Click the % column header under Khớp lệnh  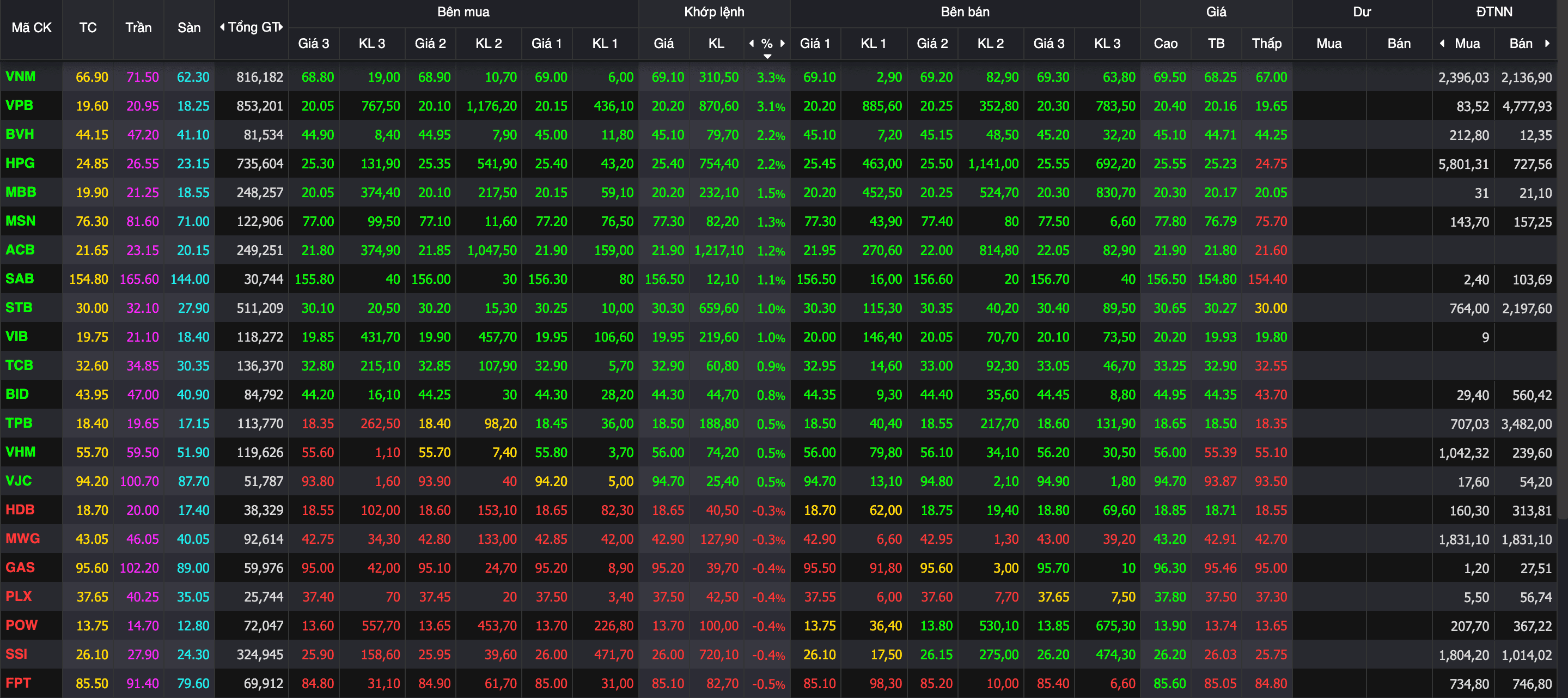[767, 44]
